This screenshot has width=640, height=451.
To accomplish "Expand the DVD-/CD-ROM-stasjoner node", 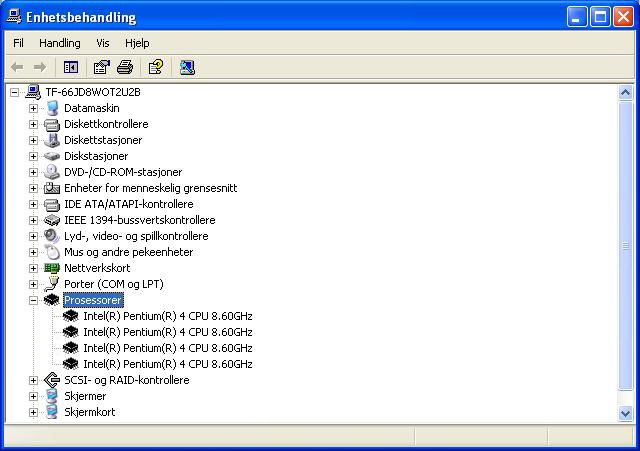I will pyautogui.click(x=33, y=172).
